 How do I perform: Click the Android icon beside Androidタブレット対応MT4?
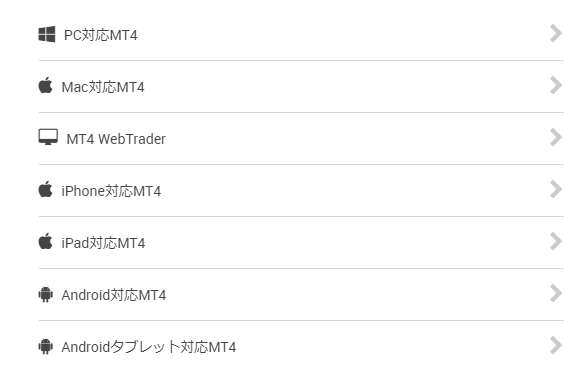pyautogui.click(x=45, y=346)
